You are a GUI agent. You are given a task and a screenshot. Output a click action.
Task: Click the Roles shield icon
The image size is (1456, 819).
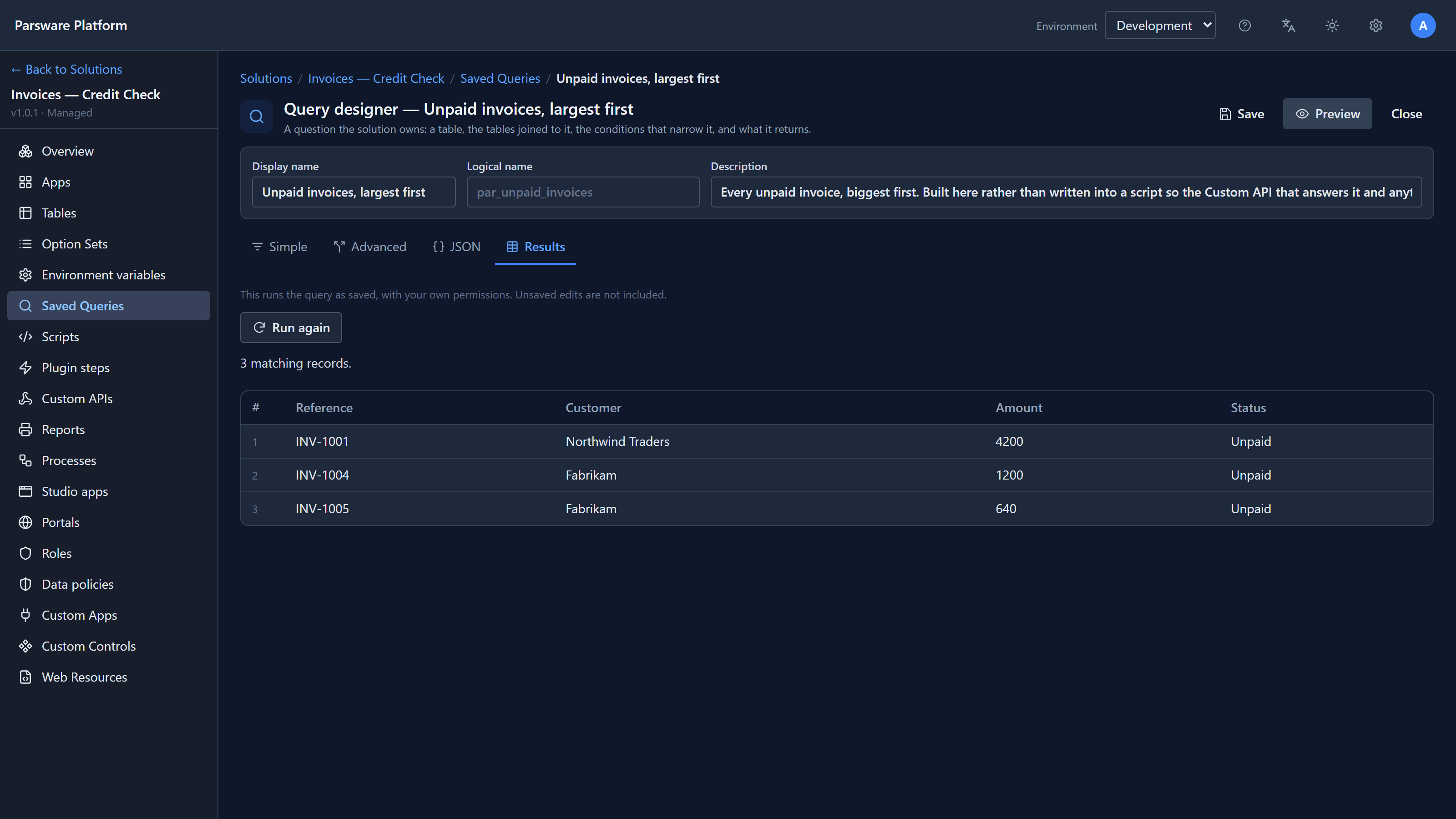point(25,553)
